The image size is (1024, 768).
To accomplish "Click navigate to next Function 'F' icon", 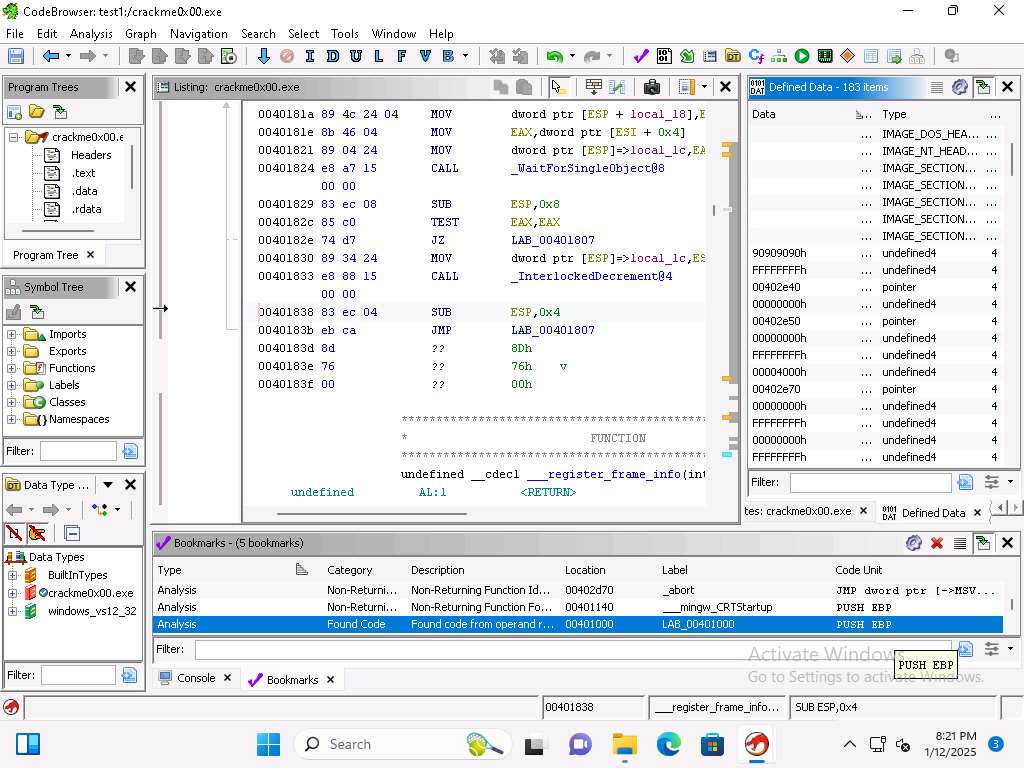I will coord(402,57).
